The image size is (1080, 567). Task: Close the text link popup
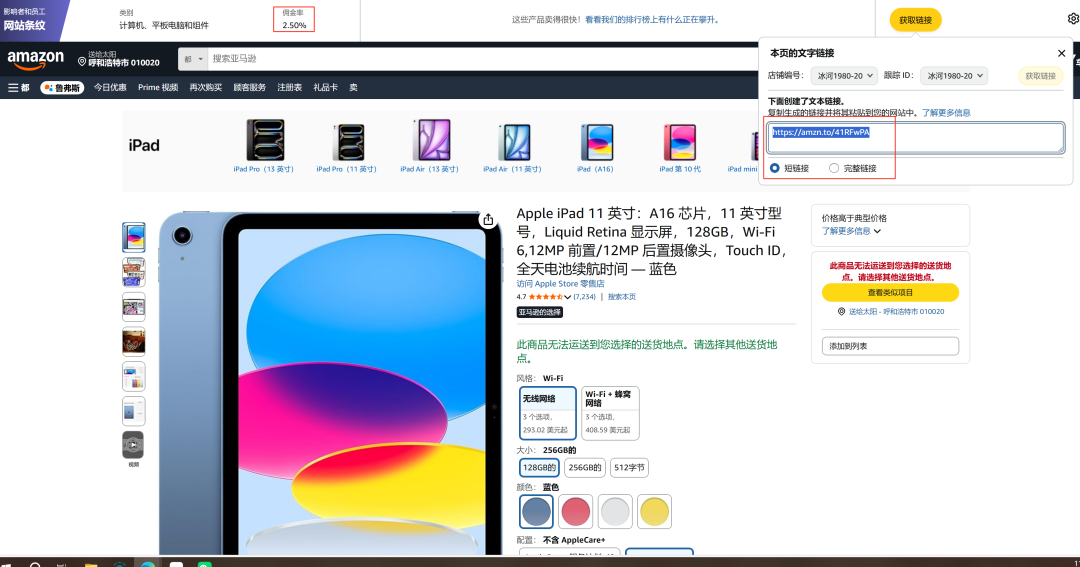pyautogui.click(x=1061, y=53)
